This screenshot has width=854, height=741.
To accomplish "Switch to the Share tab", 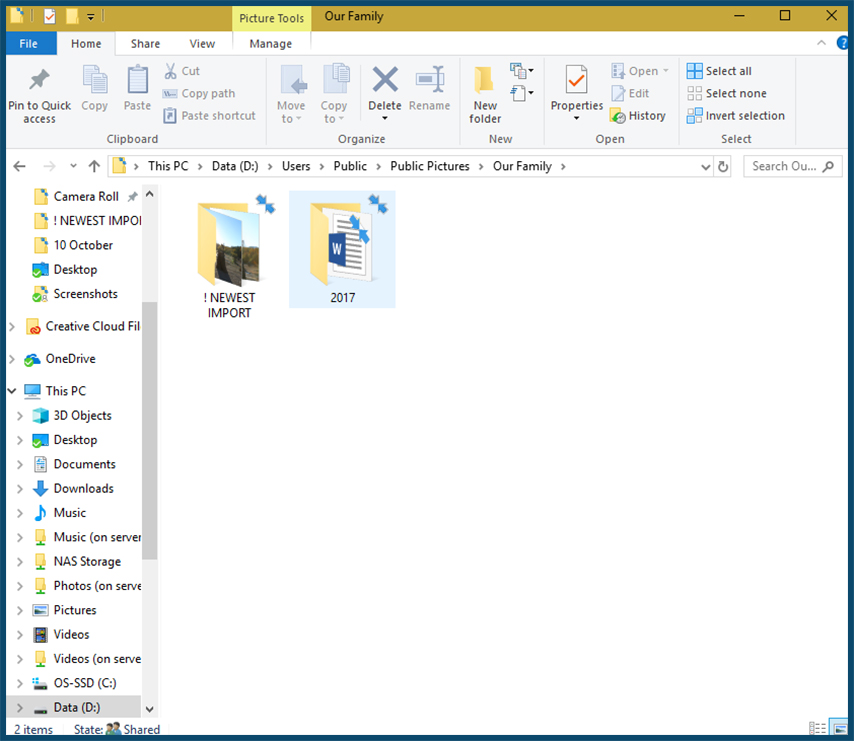I will 145,44.
